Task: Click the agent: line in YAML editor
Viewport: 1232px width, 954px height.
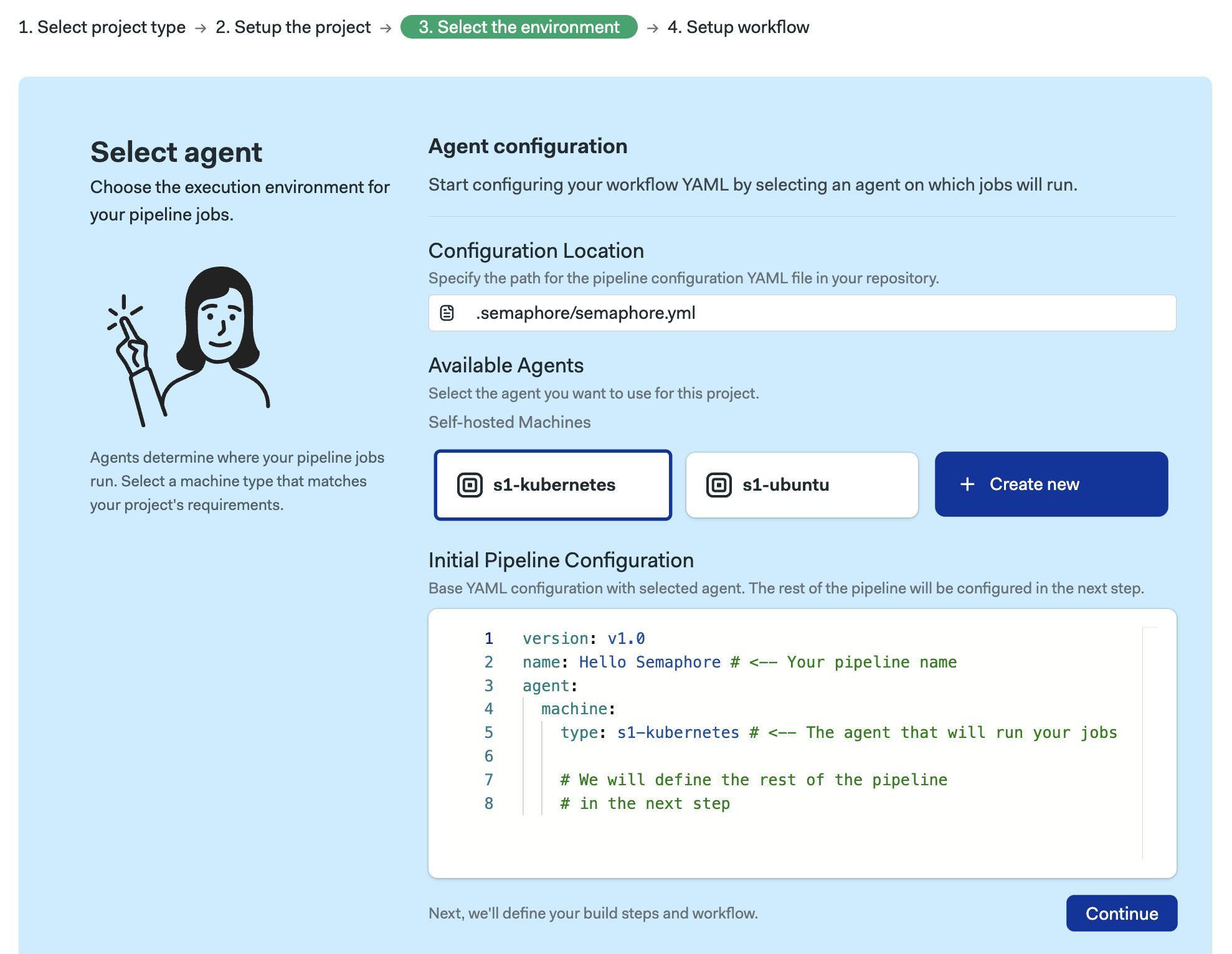Action: pos(550,686)
